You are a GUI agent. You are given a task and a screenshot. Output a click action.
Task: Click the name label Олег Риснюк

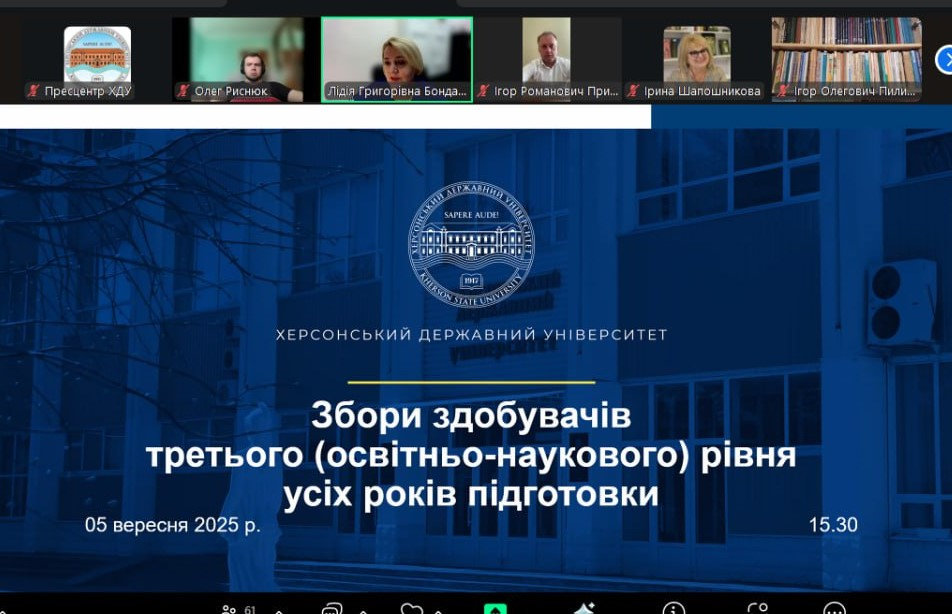click(x=231, y=91)
